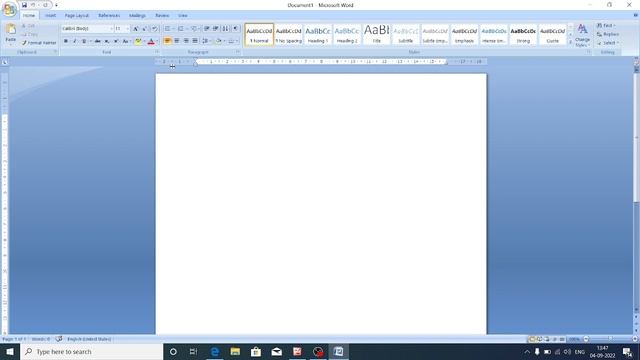
Task: Toggle align text left
Action: (167, 41)
